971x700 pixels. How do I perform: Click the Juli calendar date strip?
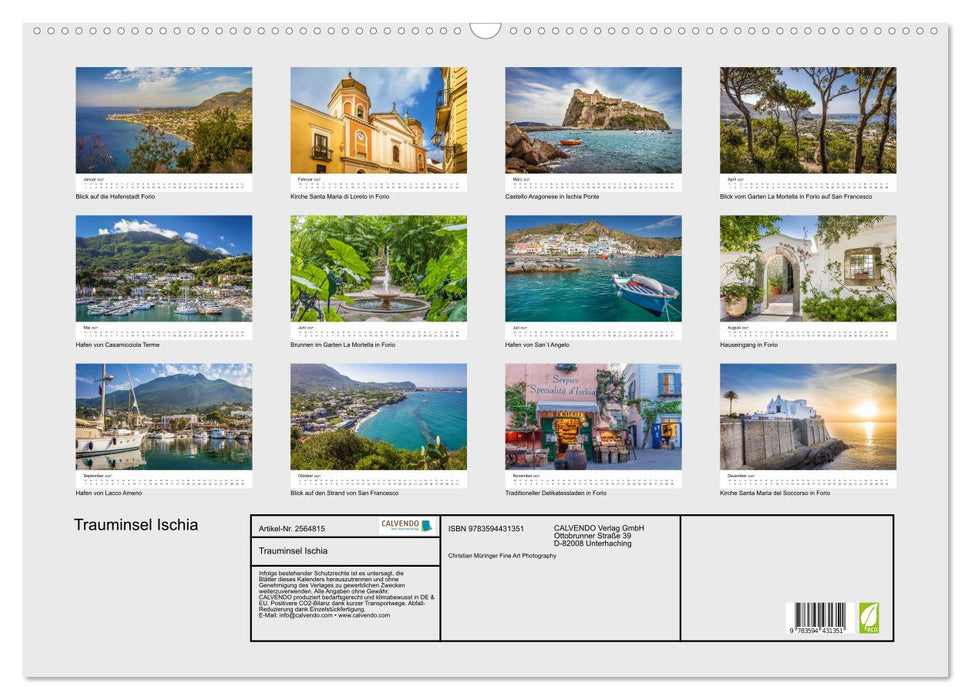click(x=593, y=331)
